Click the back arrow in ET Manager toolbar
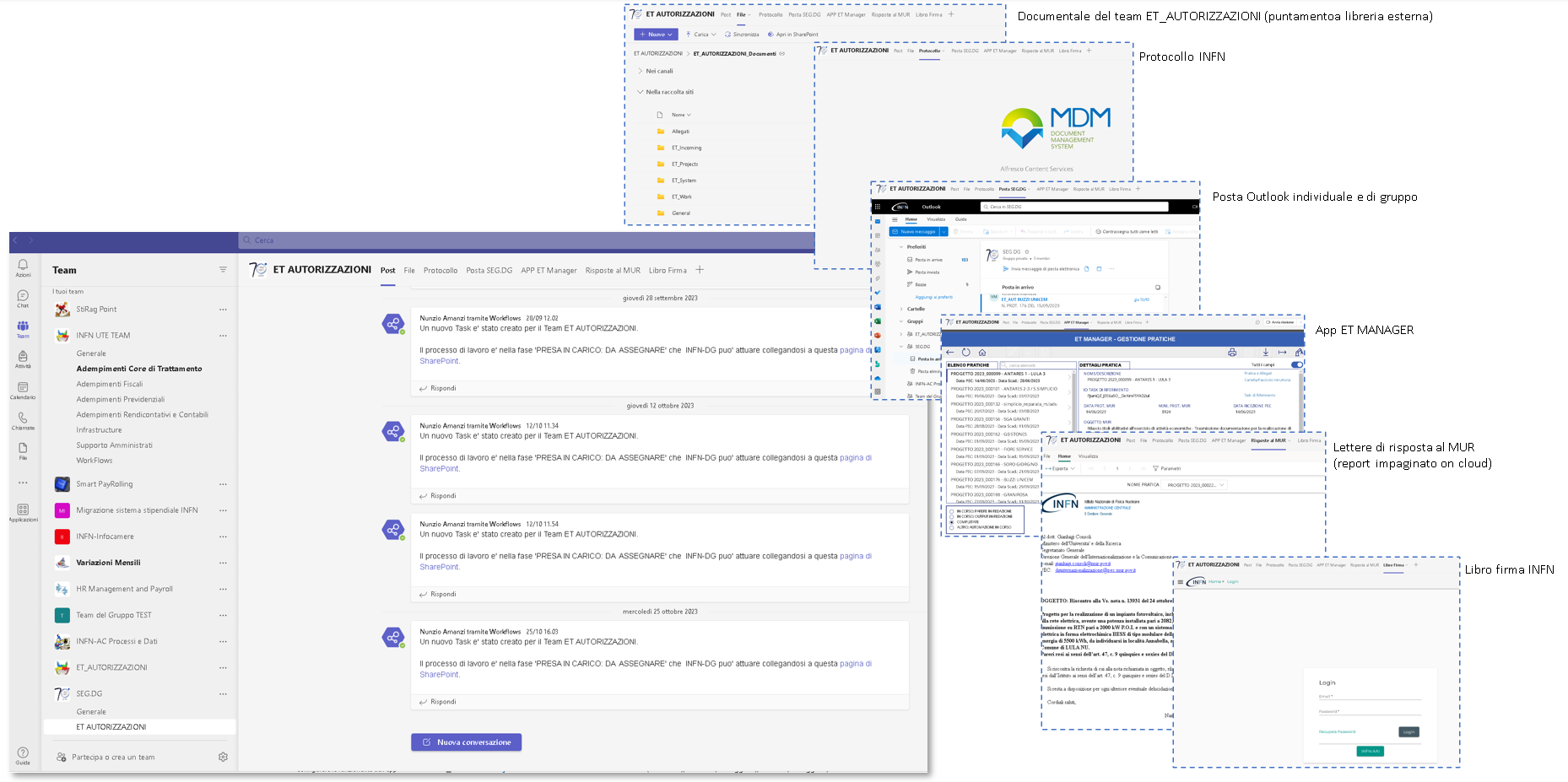Viewport: 1568px width, 782px height. (x=950, y=352)
